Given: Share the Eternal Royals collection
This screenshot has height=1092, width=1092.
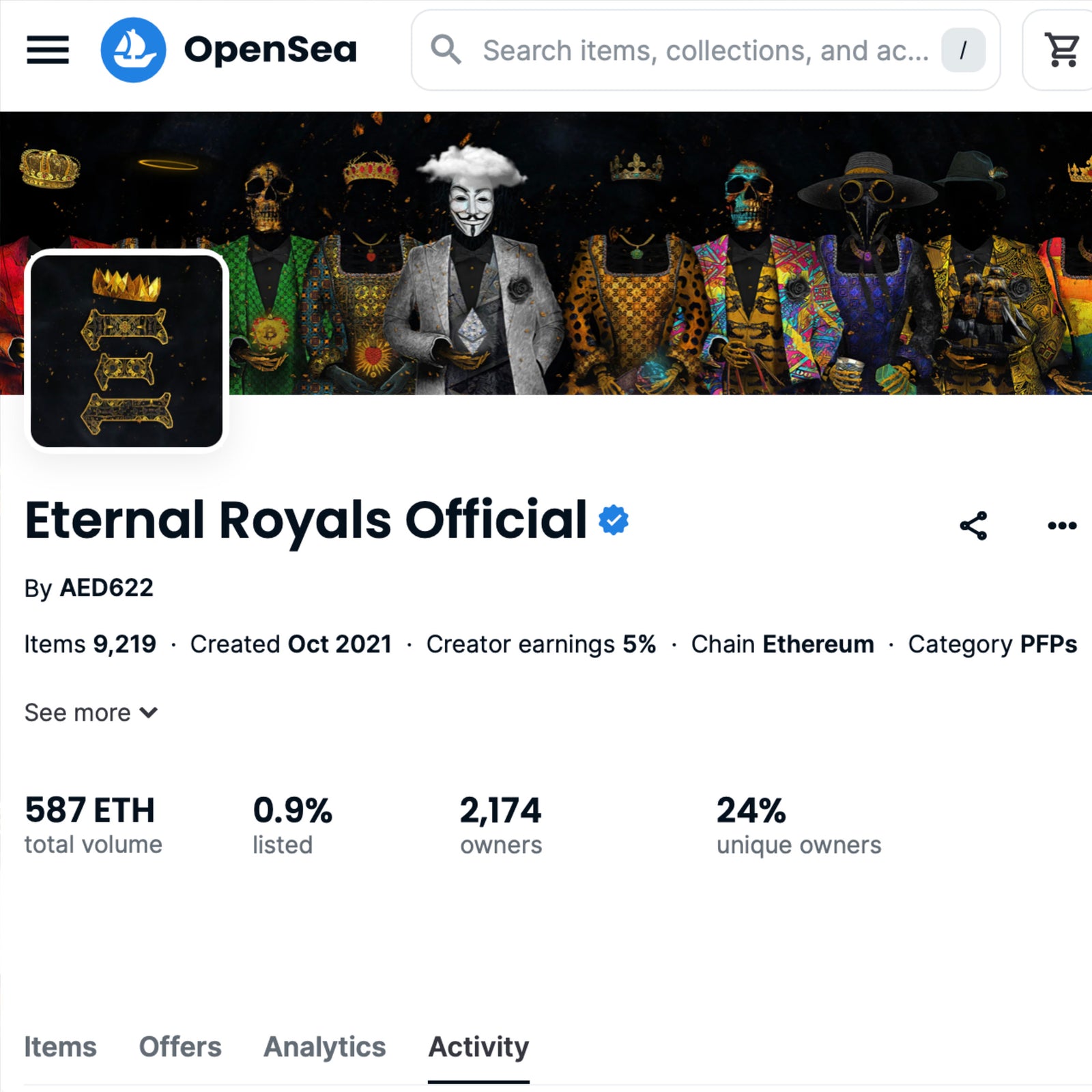Looking at the screenshot, I should (973, 526).
